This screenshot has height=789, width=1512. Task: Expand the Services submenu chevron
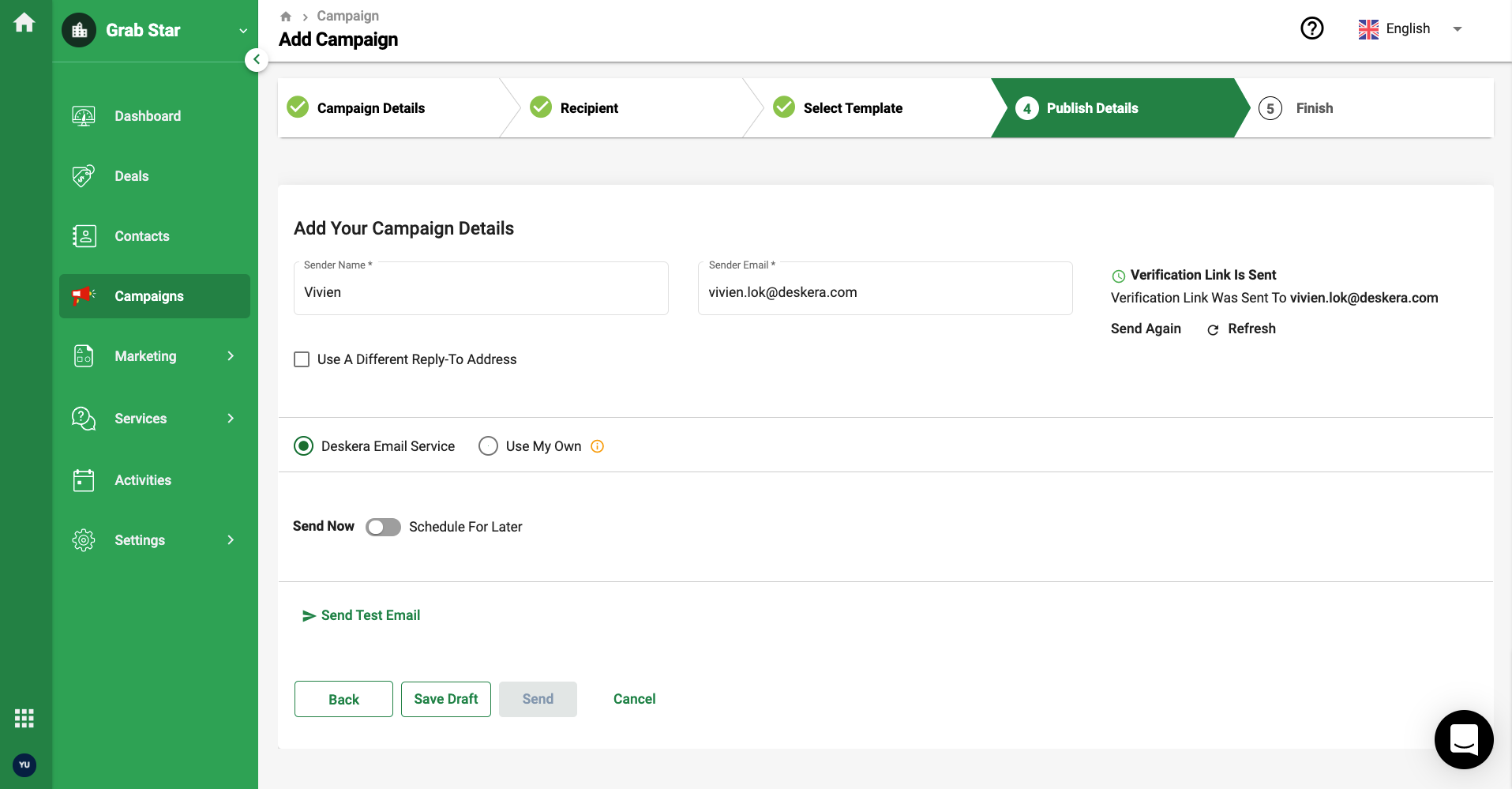pos(231,419)
